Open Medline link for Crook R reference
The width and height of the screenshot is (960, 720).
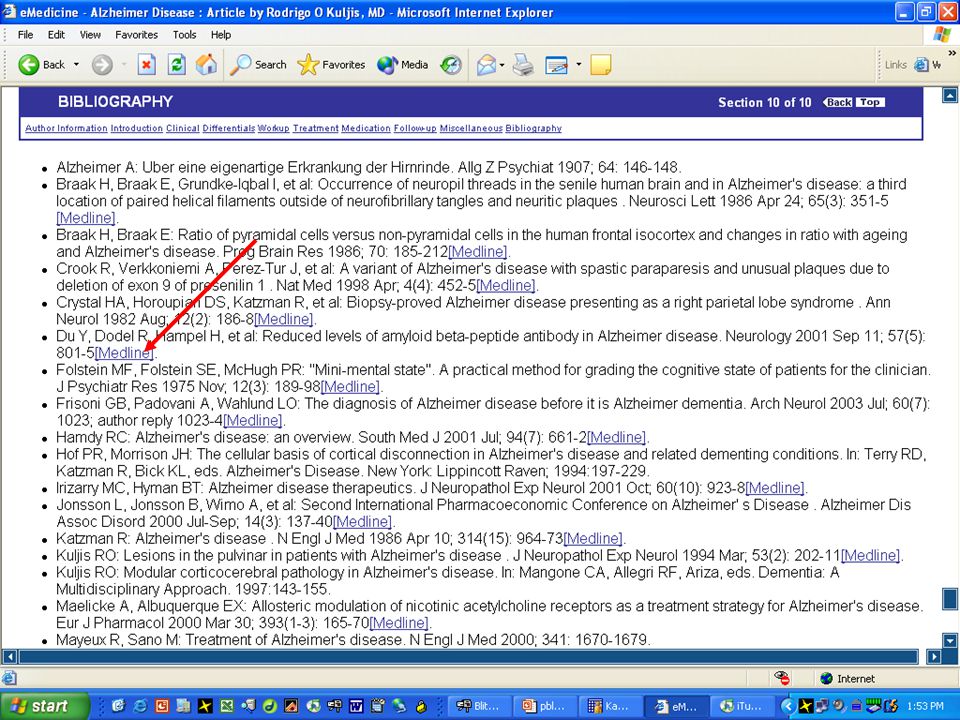[x=506, y=285]
